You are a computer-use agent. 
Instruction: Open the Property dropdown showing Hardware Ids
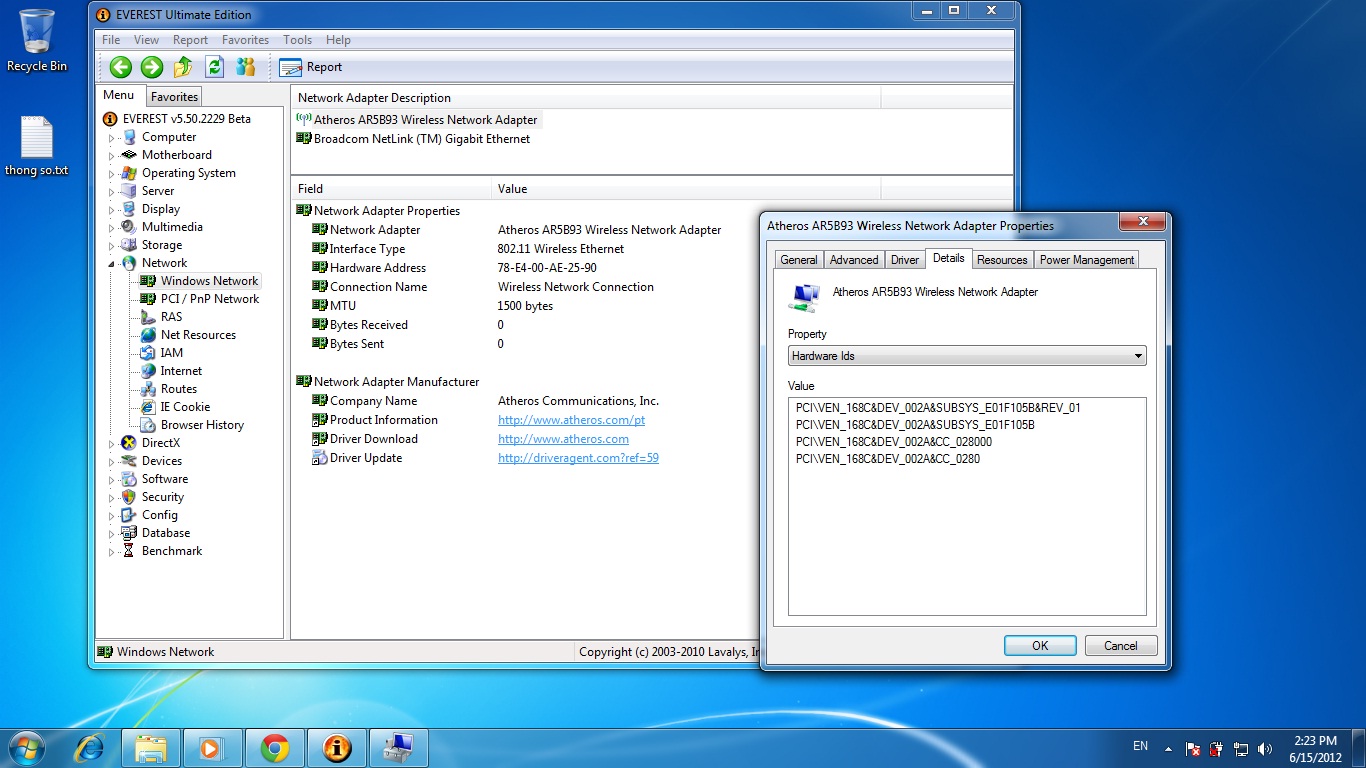click(967, 356)
